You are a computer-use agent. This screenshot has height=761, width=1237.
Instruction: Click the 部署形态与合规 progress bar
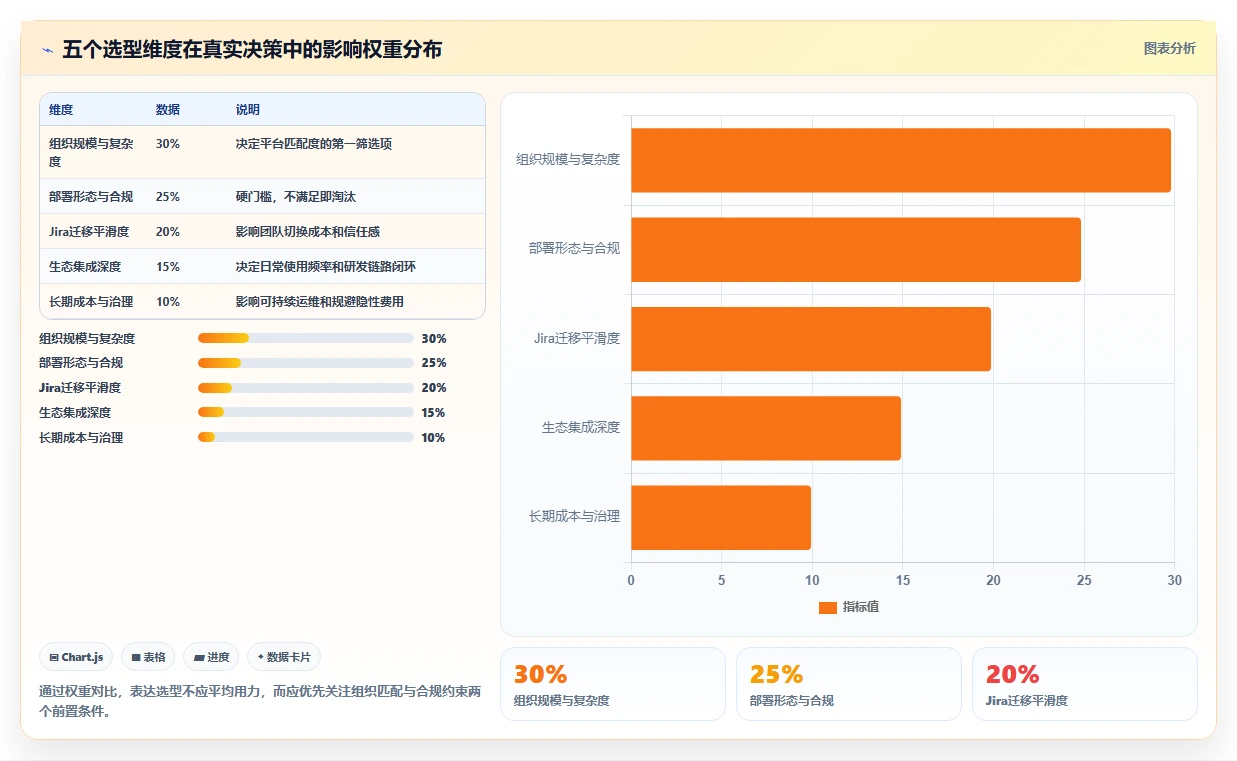[x=306, y=363]
